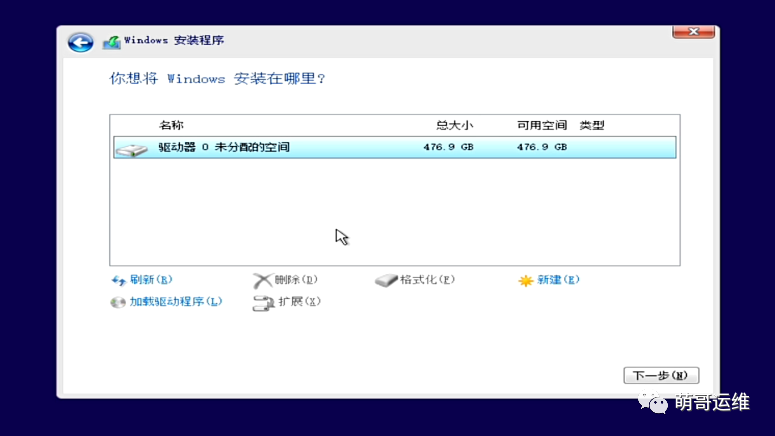Click the extend partition icon

(x=263, y=303)
